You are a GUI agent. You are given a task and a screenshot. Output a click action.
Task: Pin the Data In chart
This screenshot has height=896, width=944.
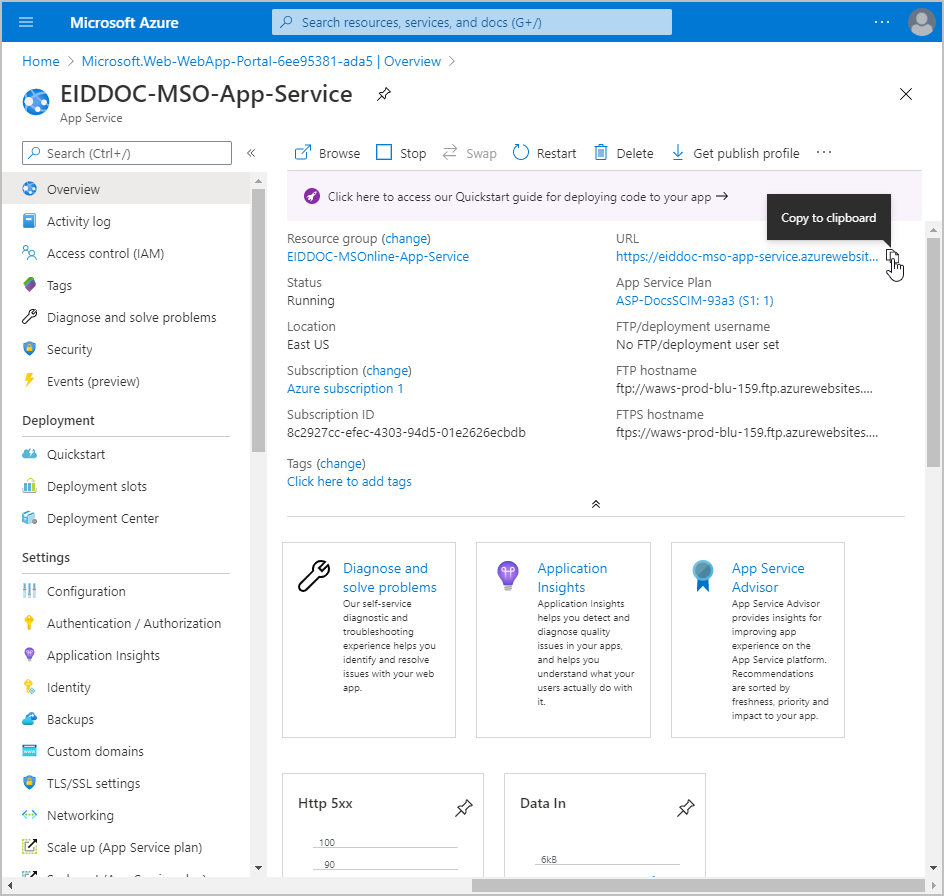click(686, 808)
